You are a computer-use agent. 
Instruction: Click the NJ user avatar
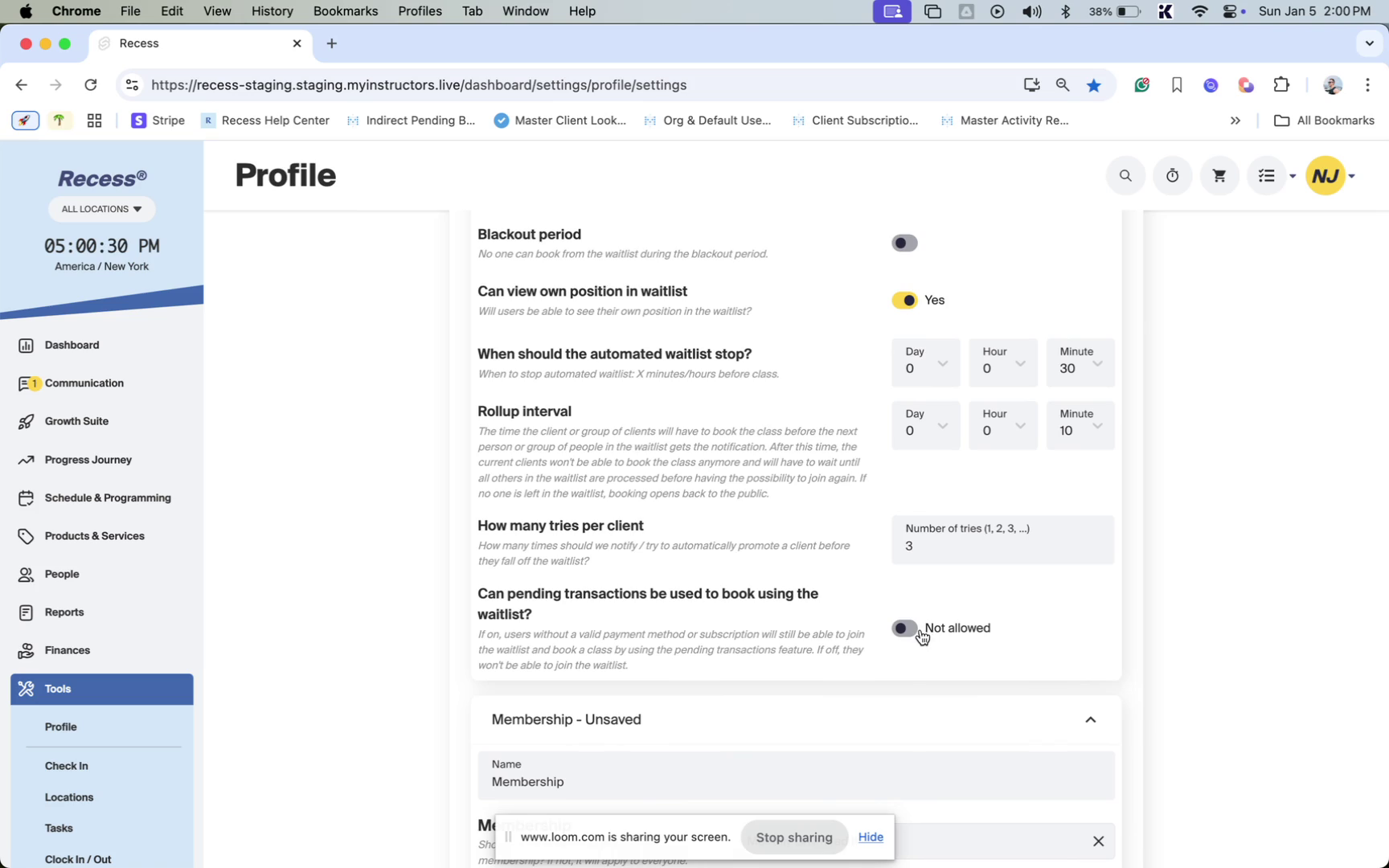1325,176
